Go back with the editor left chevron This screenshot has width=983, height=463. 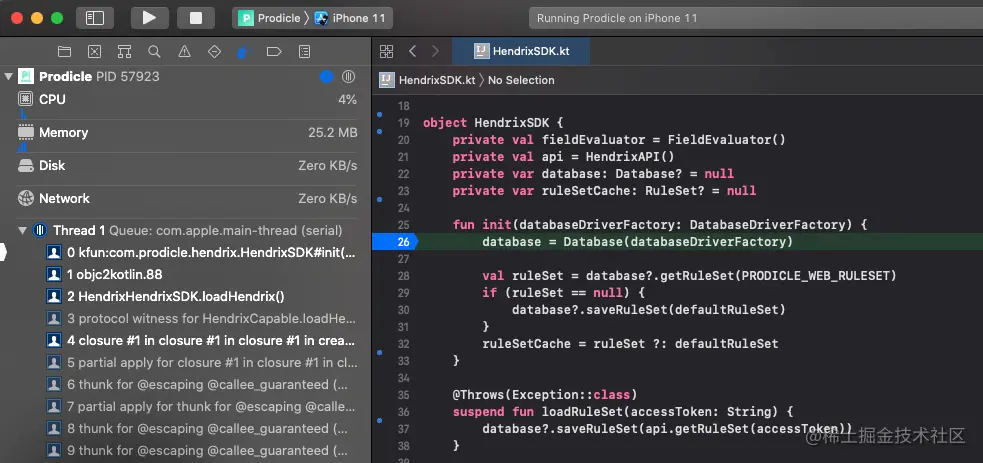[x=413, y=51]
